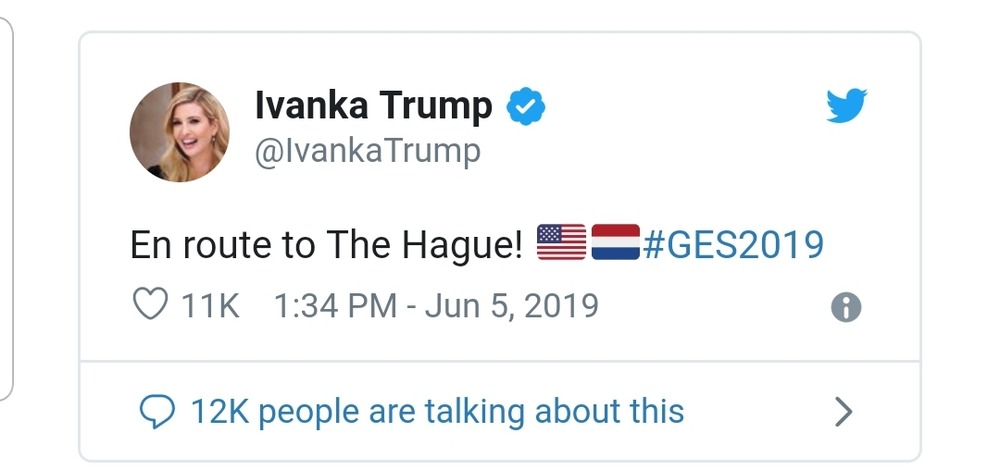Click the Twitter bird logo
This screenshot has width=1000, height=470.
pyautogui.click(x=846, y=105)
